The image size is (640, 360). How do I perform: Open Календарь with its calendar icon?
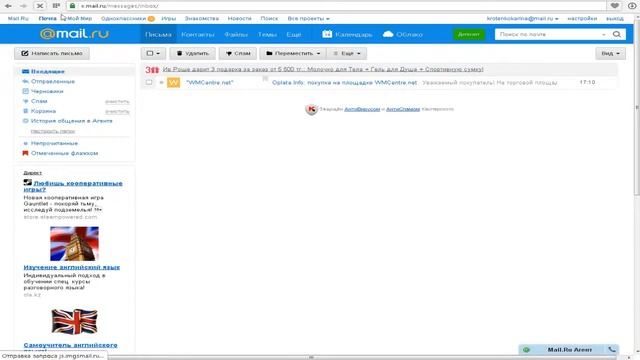(347, 34)
